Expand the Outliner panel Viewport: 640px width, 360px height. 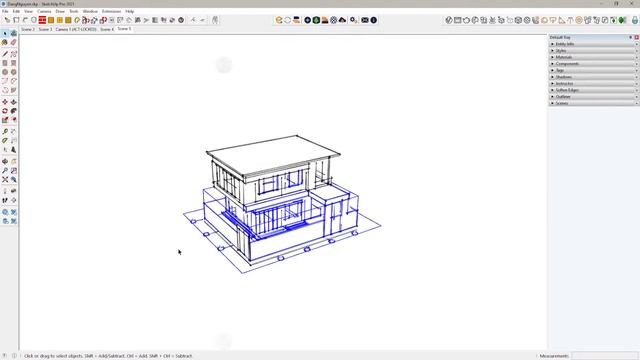tap(593, 97)
